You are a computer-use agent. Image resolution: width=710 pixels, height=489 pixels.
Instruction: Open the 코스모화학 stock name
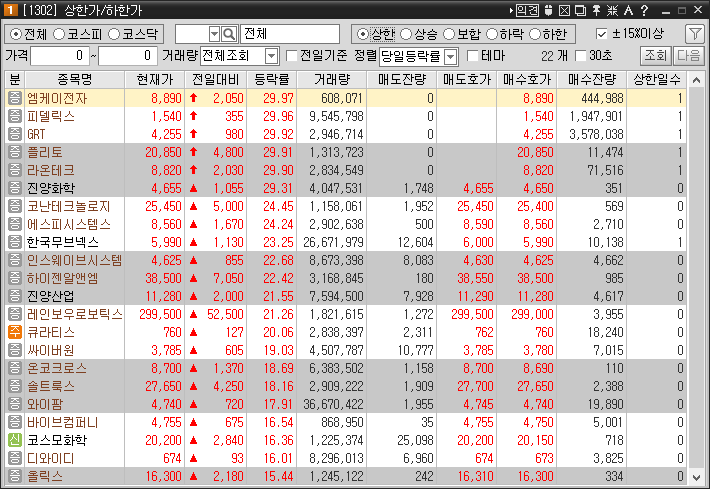coord(57,440)
